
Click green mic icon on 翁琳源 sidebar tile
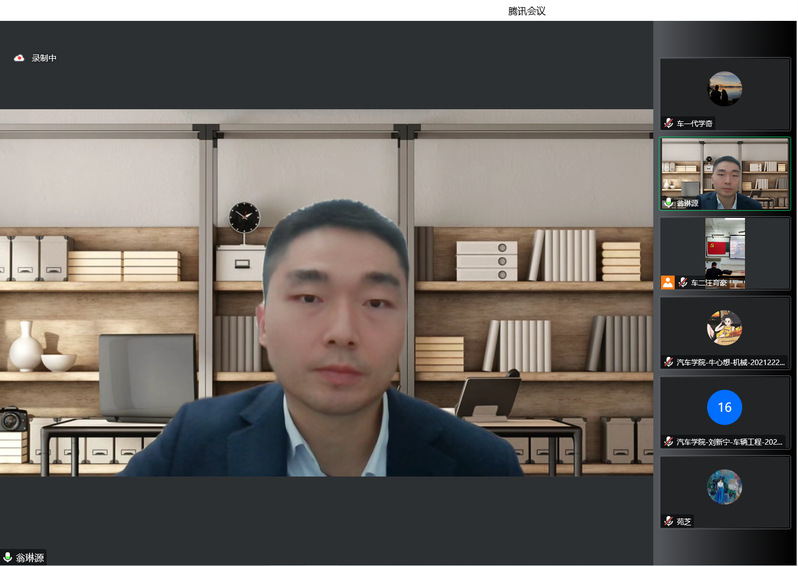coord(668,203)
